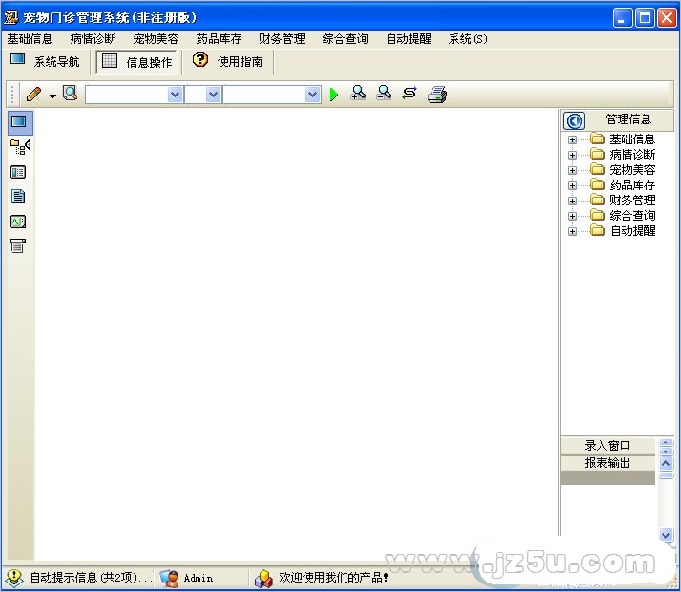
Task: Open the 自动提醒 menu
Action: click(x=409, y=39)
